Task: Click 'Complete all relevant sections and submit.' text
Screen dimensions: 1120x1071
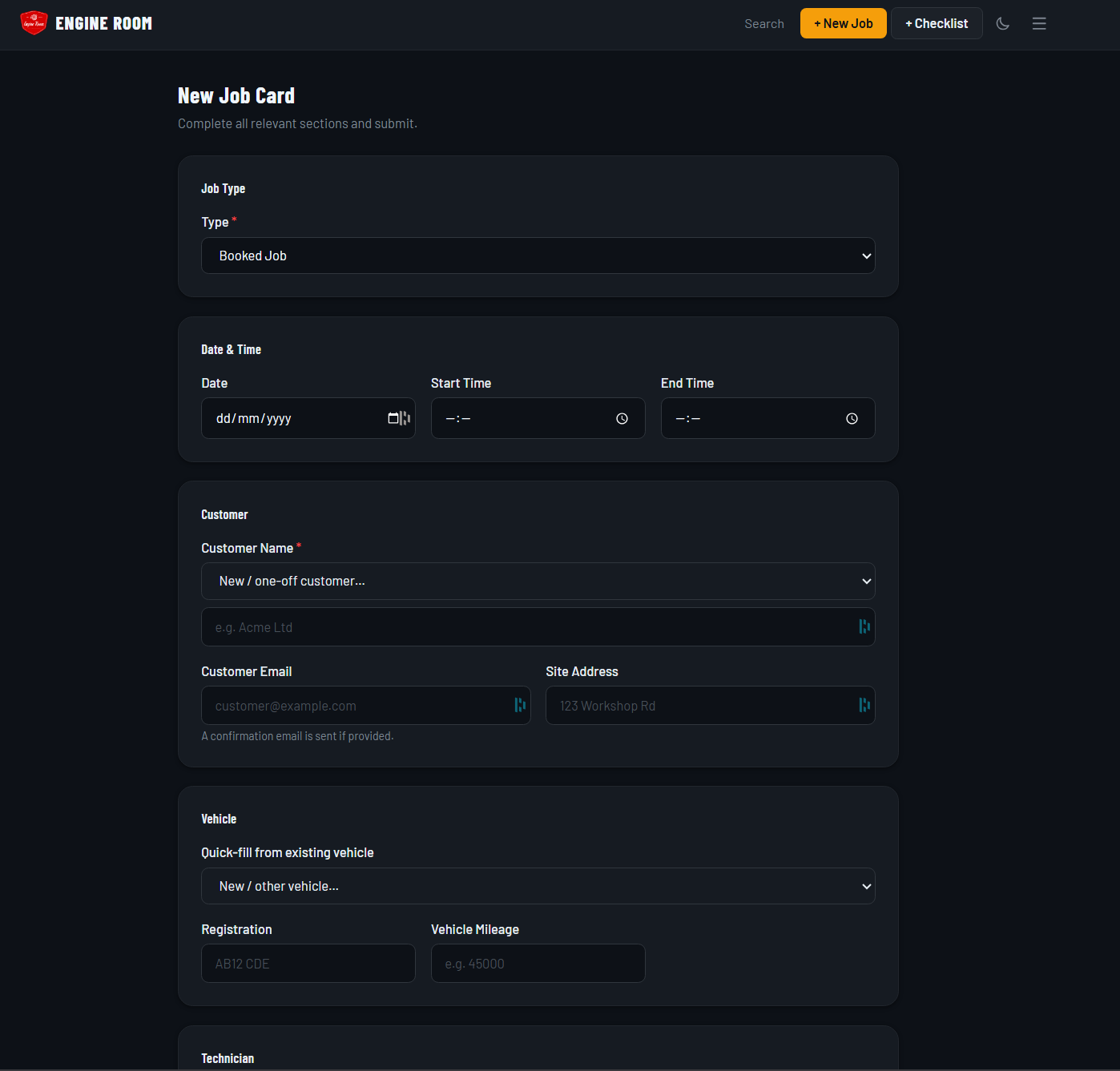Action: coord(297,123)
